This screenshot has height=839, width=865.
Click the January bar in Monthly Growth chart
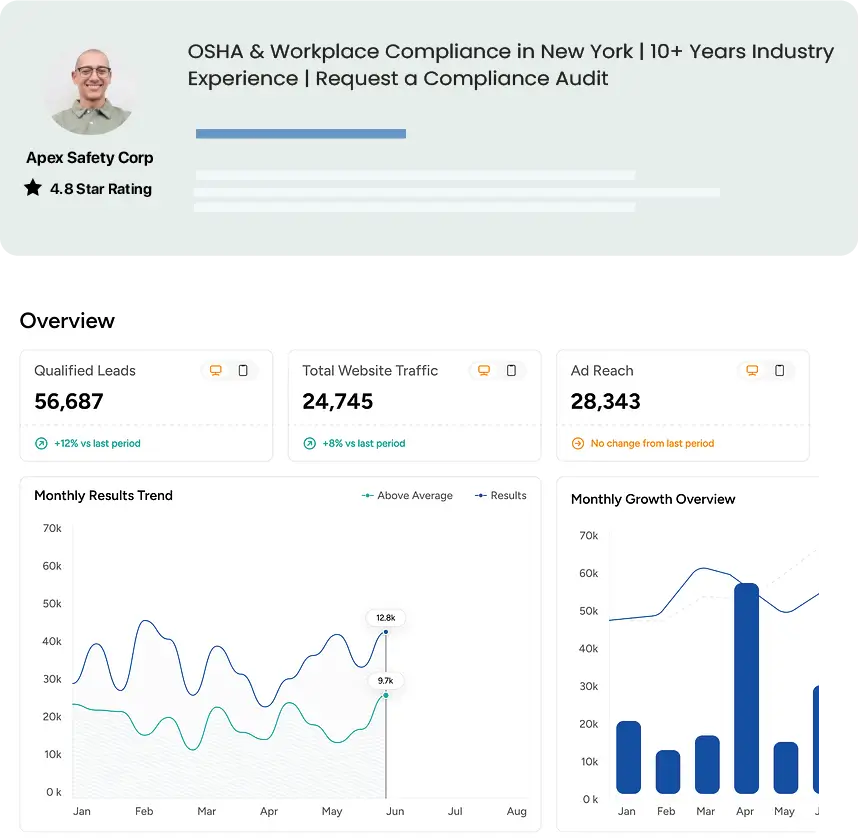click(628, 757)
